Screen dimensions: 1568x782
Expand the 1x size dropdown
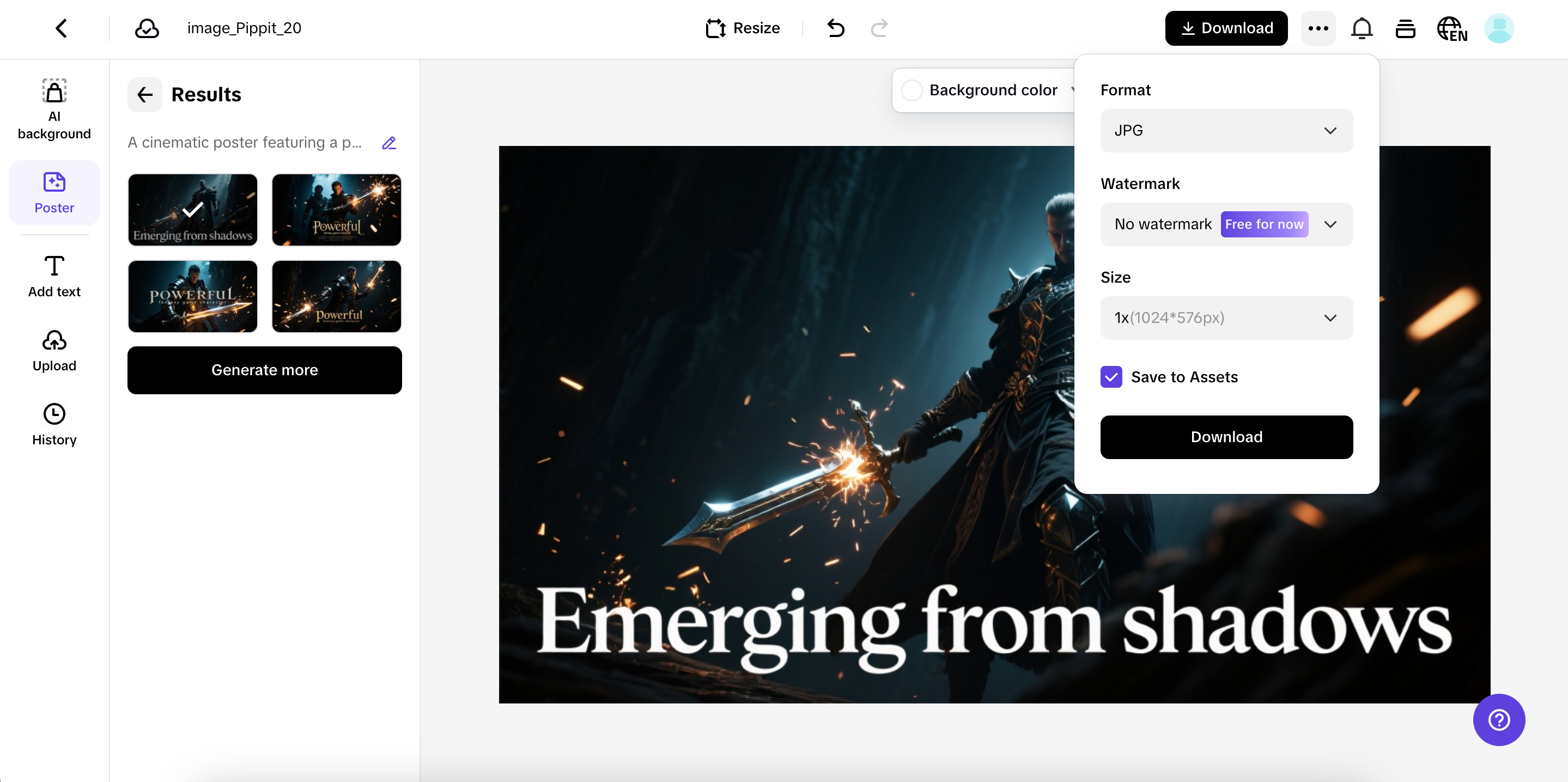1226,317
